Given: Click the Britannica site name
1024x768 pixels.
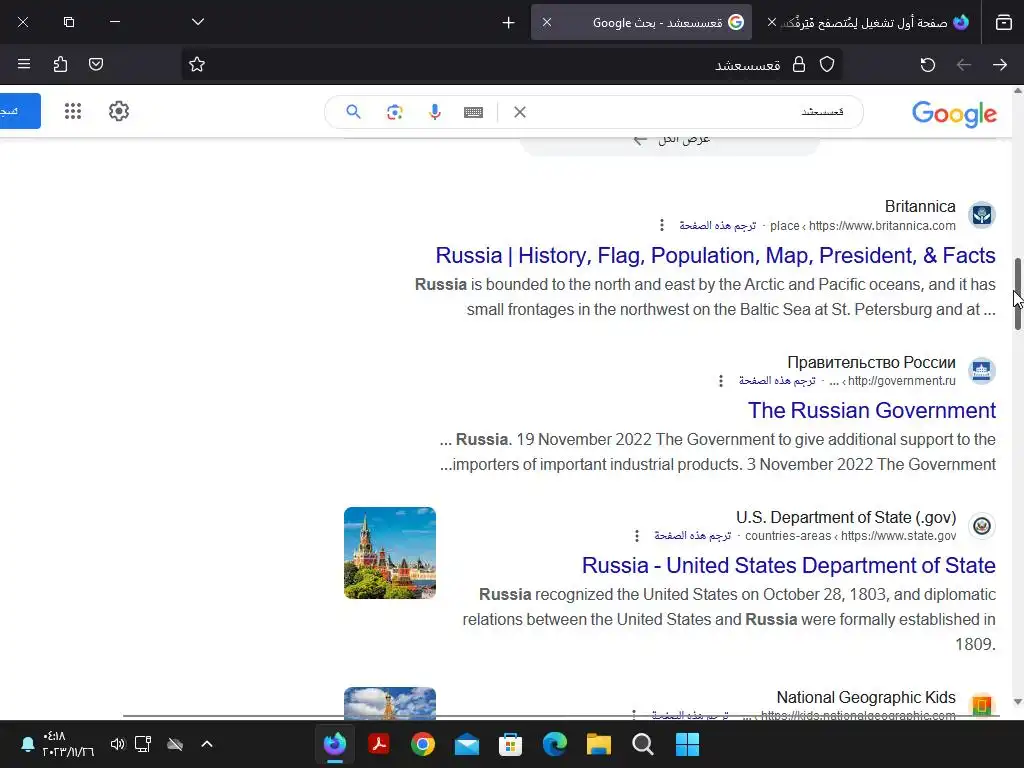Looking at the screenshot, I should coord(920,206).
